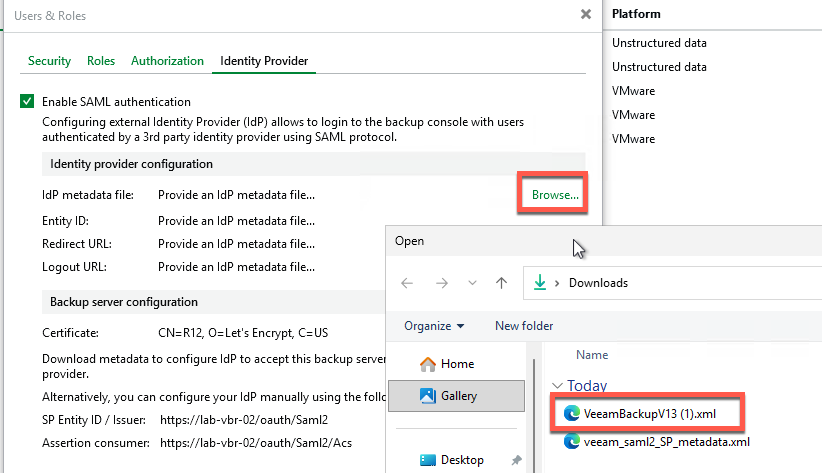Screen dimensions: 822x473
Task: Select Gallery in the navigation pane
Action: (459, 396)
